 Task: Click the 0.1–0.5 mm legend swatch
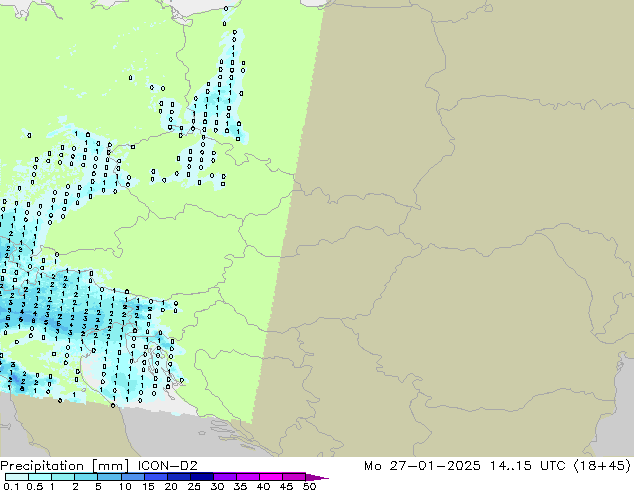(17, 477)
